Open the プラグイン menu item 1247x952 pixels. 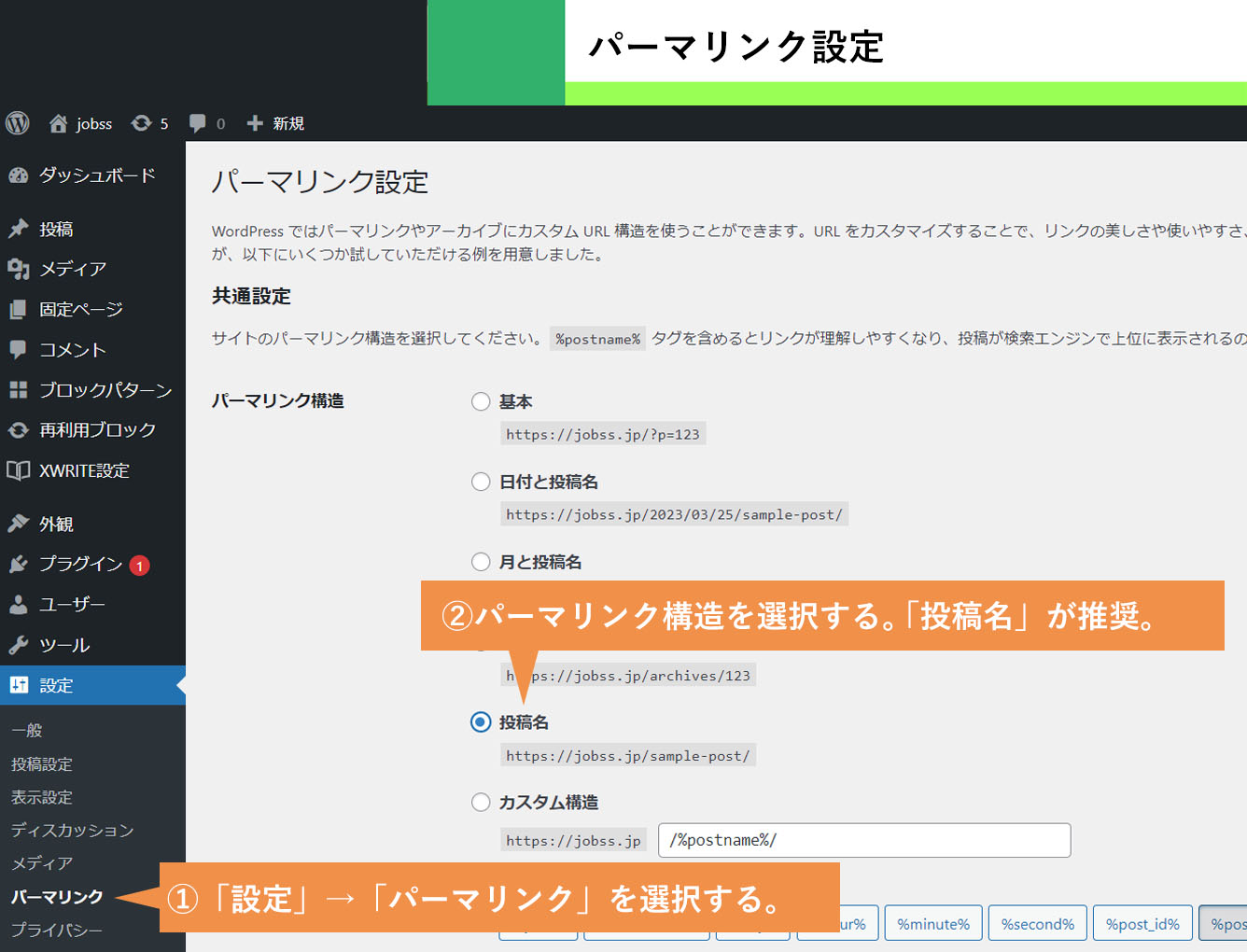tap(92, 564)
